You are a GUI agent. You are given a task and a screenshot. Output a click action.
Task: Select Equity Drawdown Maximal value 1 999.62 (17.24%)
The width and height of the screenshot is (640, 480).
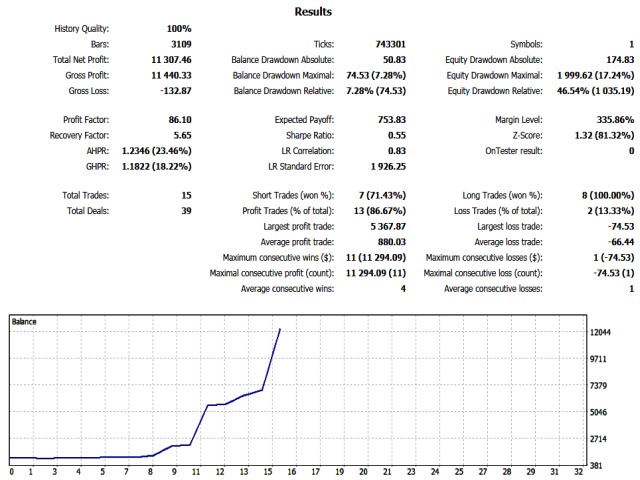coord(596,76)
